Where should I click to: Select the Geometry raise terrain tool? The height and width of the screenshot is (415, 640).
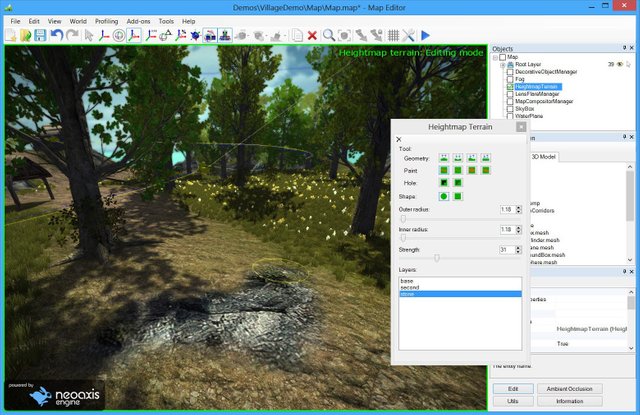[444, 158]
